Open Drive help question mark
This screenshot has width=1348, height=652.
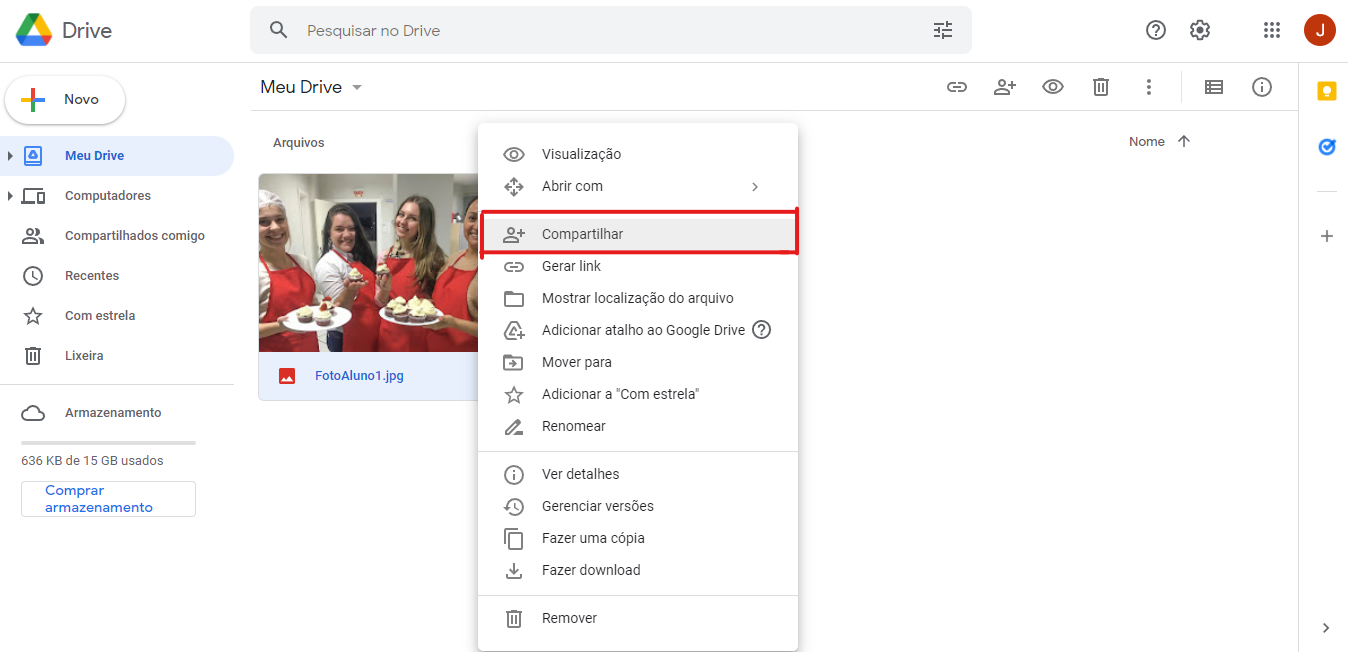[1156, 30]
